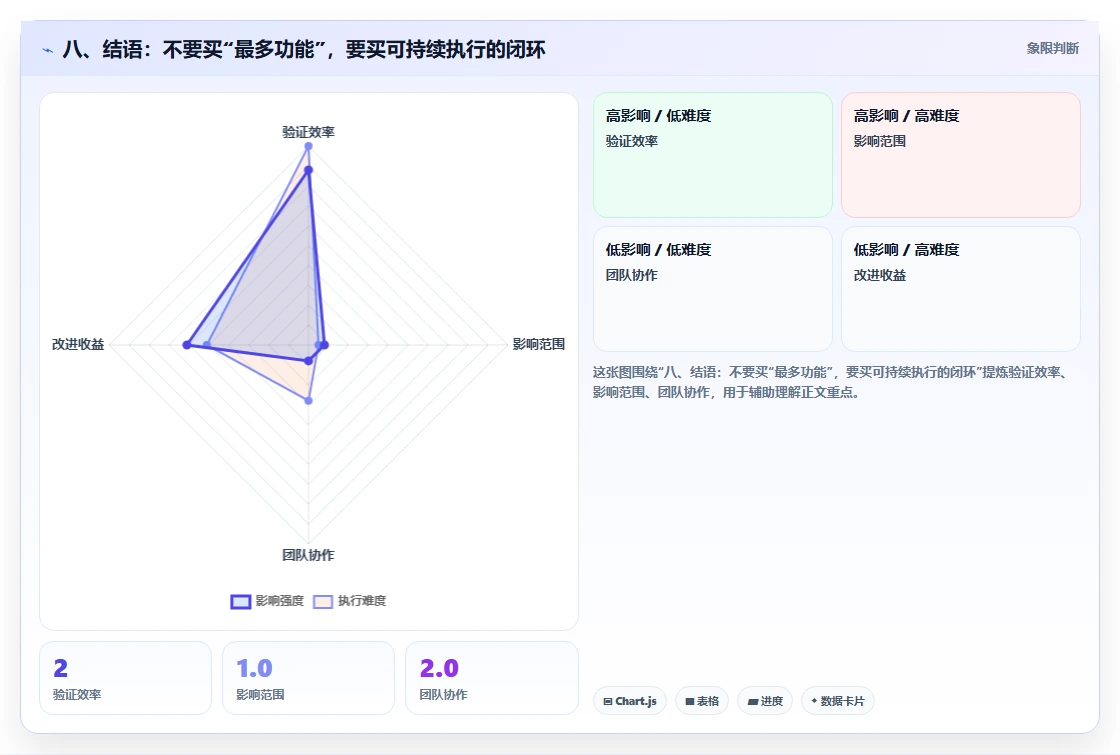Image resolution: width=1120 pixels, height=755 pixels.
Task: Click the Chart.js tag chip
Action: coord(630,701)
